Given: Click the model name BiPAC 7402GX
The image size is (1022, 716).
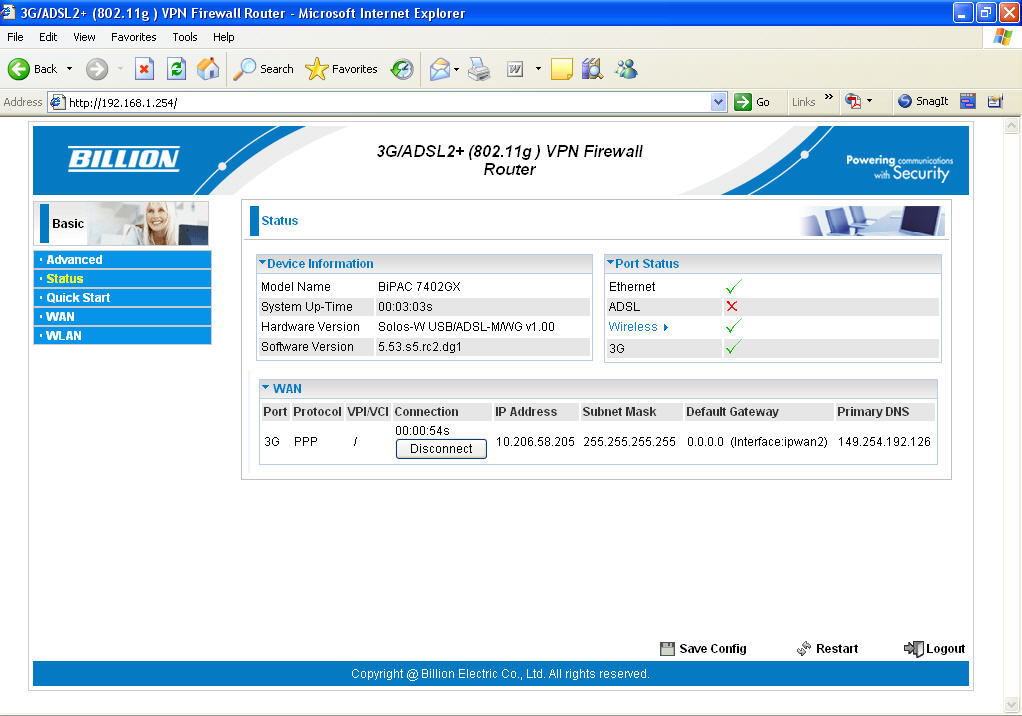Looking at the screenshot, I should click(x=419, y=287).
